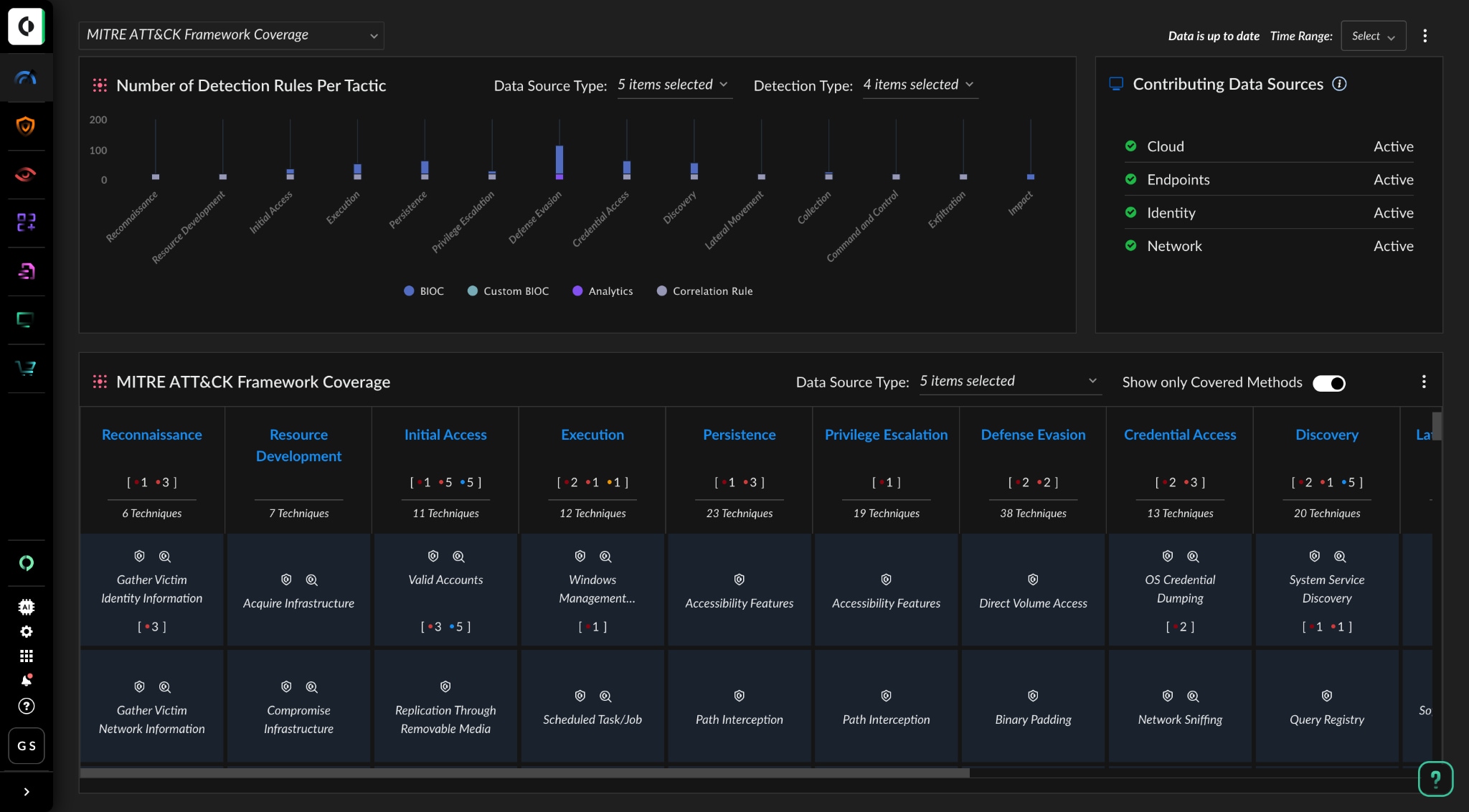Open the shopping cart icon in sidebar
Screen dimensions: 1469x812
click(x=26, y=368)
